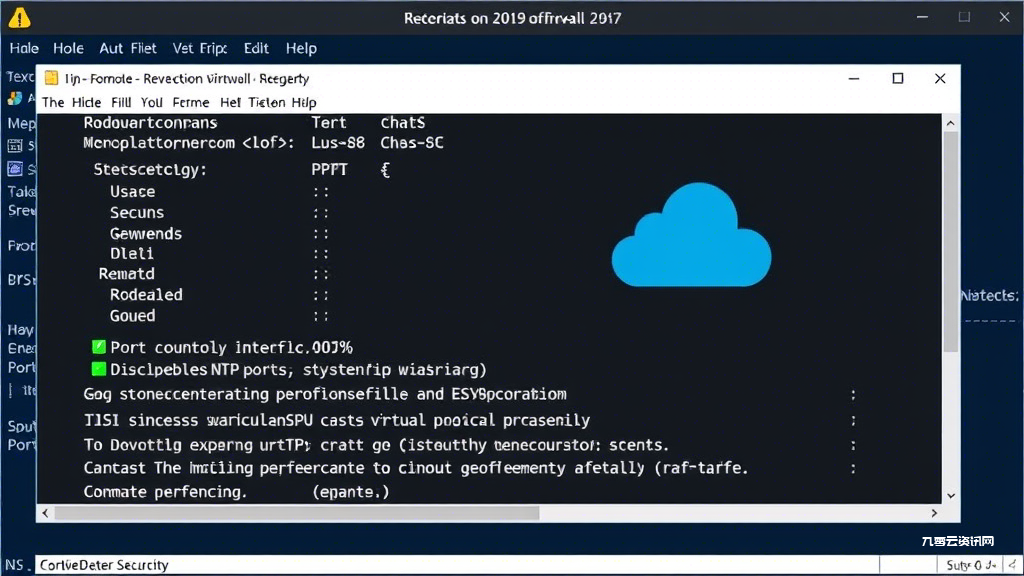Open the Aut Fliet menu
Screen dimensions: 1024x576
(x=128, y=48)
